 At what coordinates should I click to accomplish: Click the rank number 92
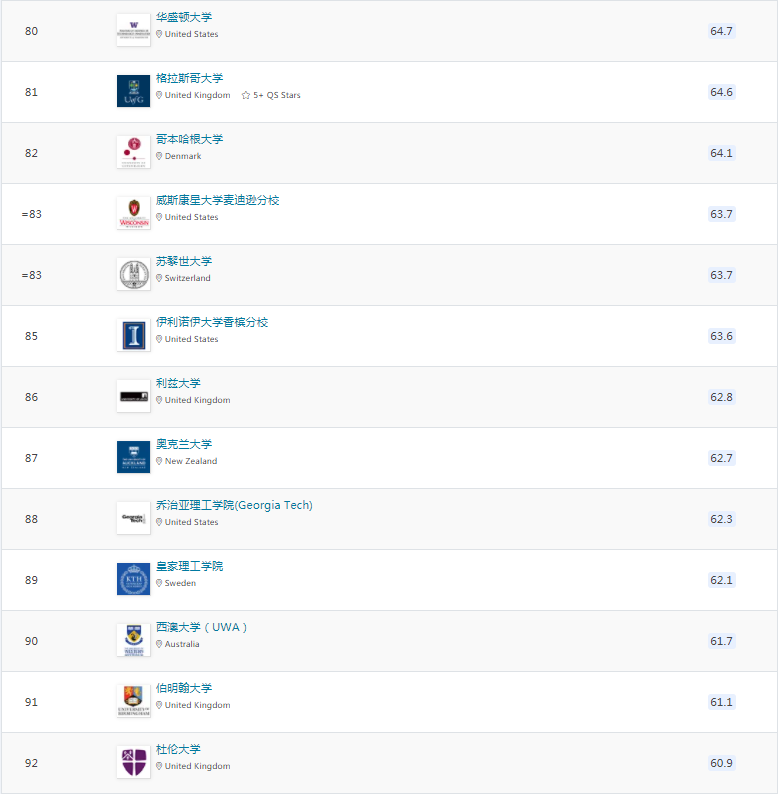coord(31,763)
